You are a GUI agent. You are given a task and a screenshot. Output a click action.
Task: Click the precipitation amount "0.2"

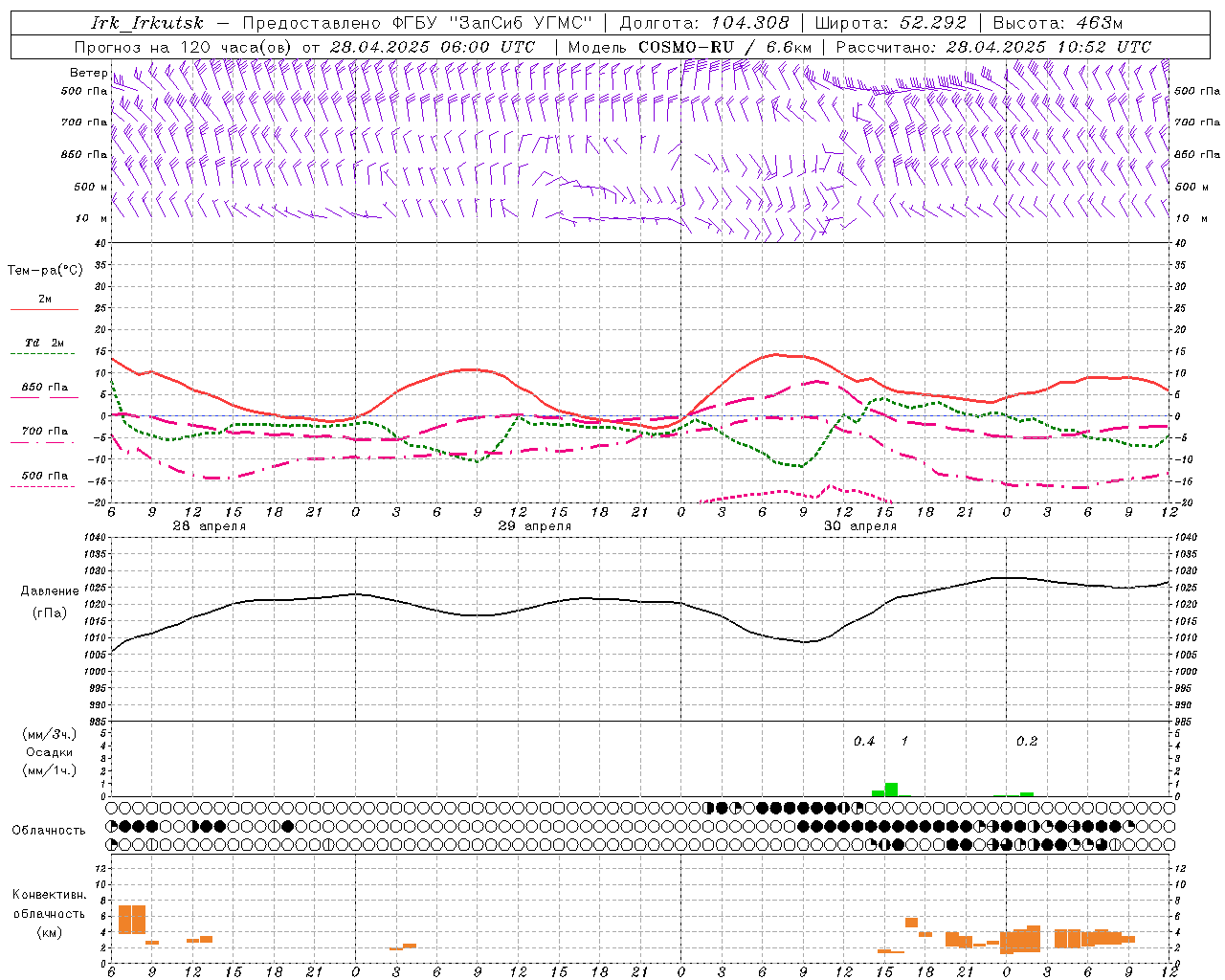click(x=1027, y=742)
